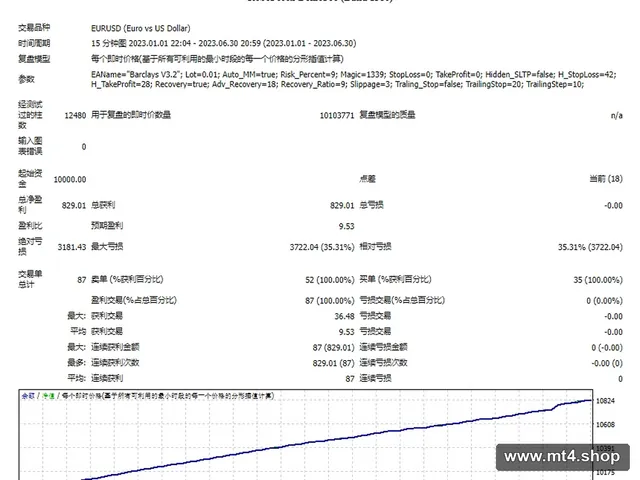Select the initial deposit value 10000.00
640x480 pixels.
click(x=70, y=179)
